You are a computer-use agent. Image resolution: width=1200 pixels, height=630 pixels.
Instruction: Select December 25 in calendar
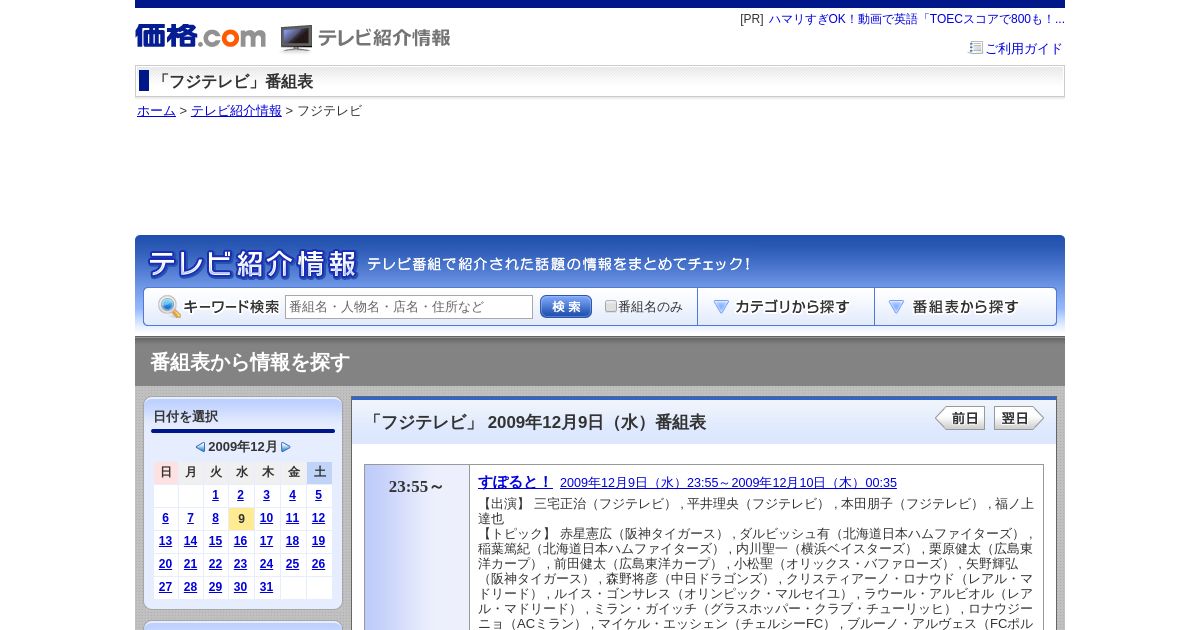pyautogui.click(x=292, y=564)
